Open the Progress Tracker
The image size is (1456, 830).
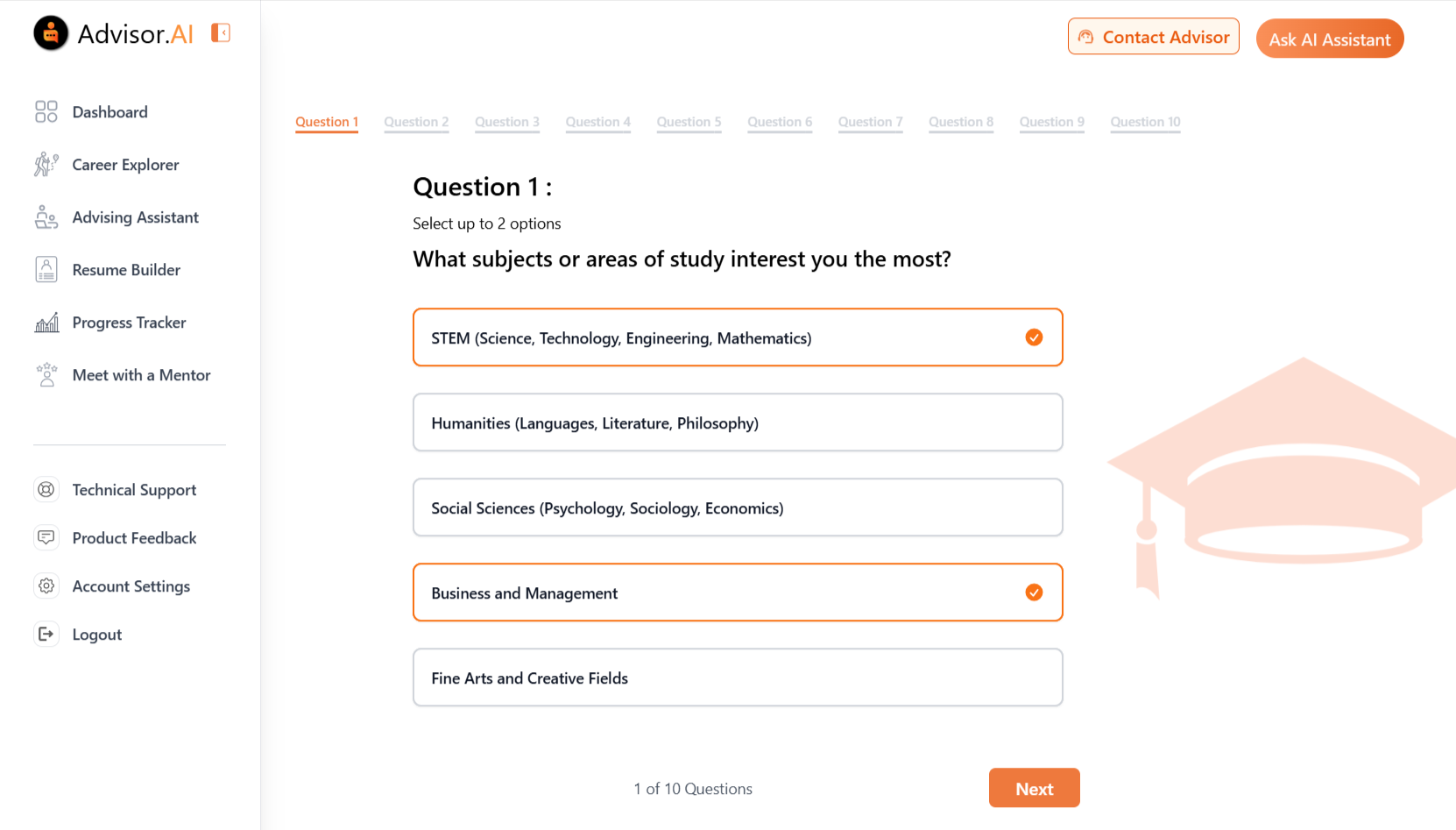[129, 322]
